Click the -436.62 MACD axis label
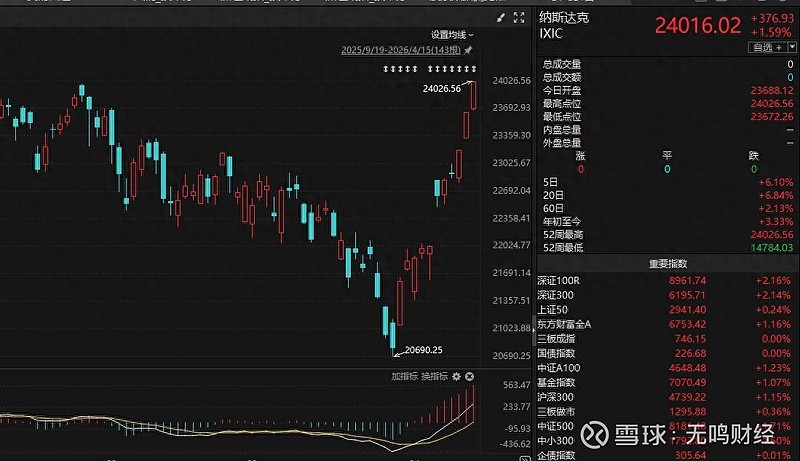The height and width of the screenshot is (461, 800). (x=514, y=444)
